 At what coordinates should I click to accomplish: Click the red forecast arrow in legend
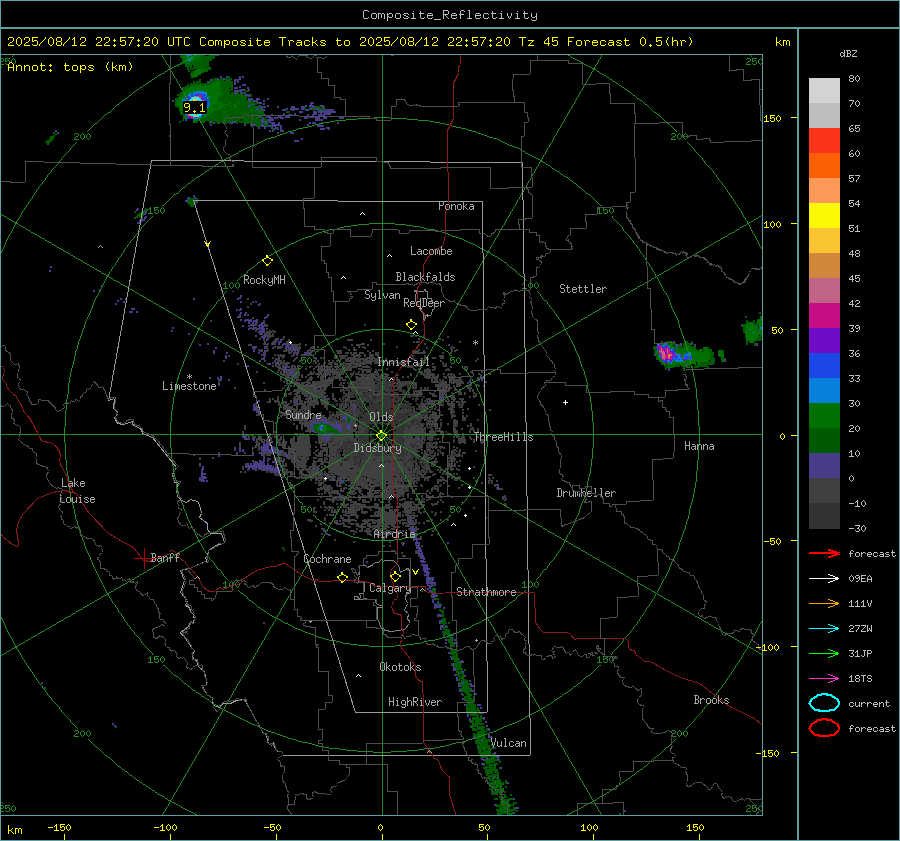click(824, 553)
